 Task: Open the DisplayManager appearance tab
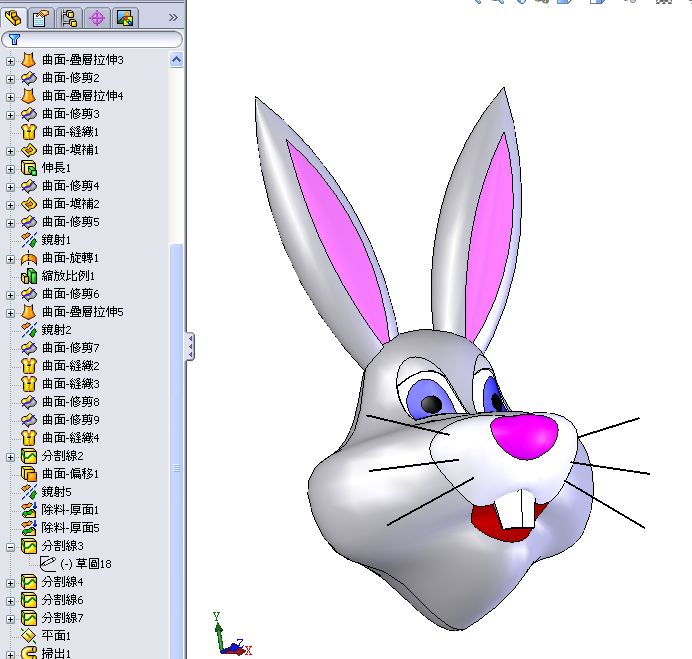click(x=125, y=19)
